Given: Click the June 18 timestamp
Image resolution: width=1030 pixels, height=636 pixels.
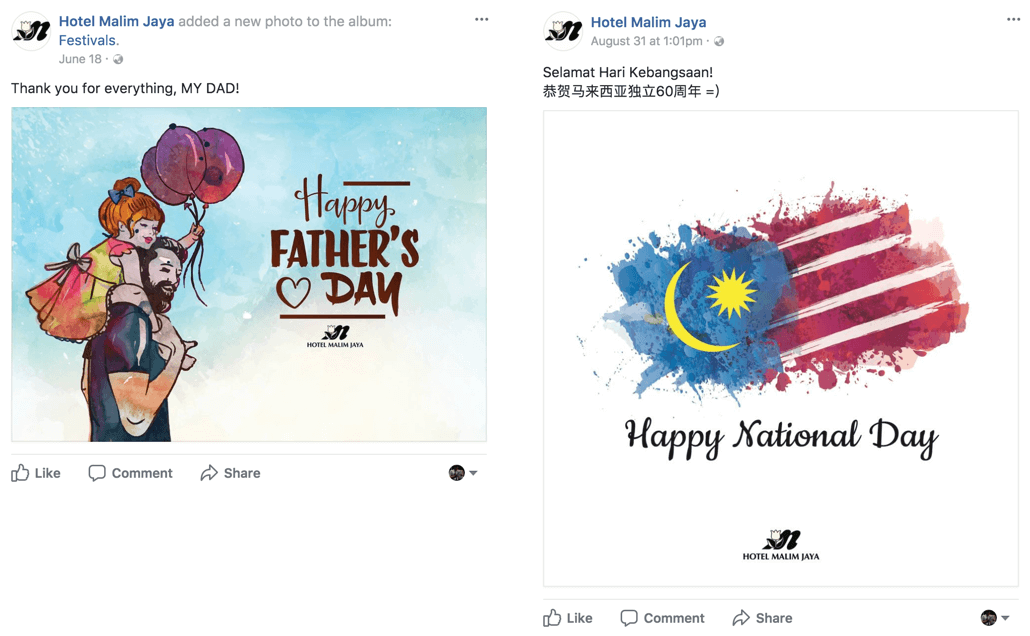Looking at the screenshot, I should tap(80, 59).
